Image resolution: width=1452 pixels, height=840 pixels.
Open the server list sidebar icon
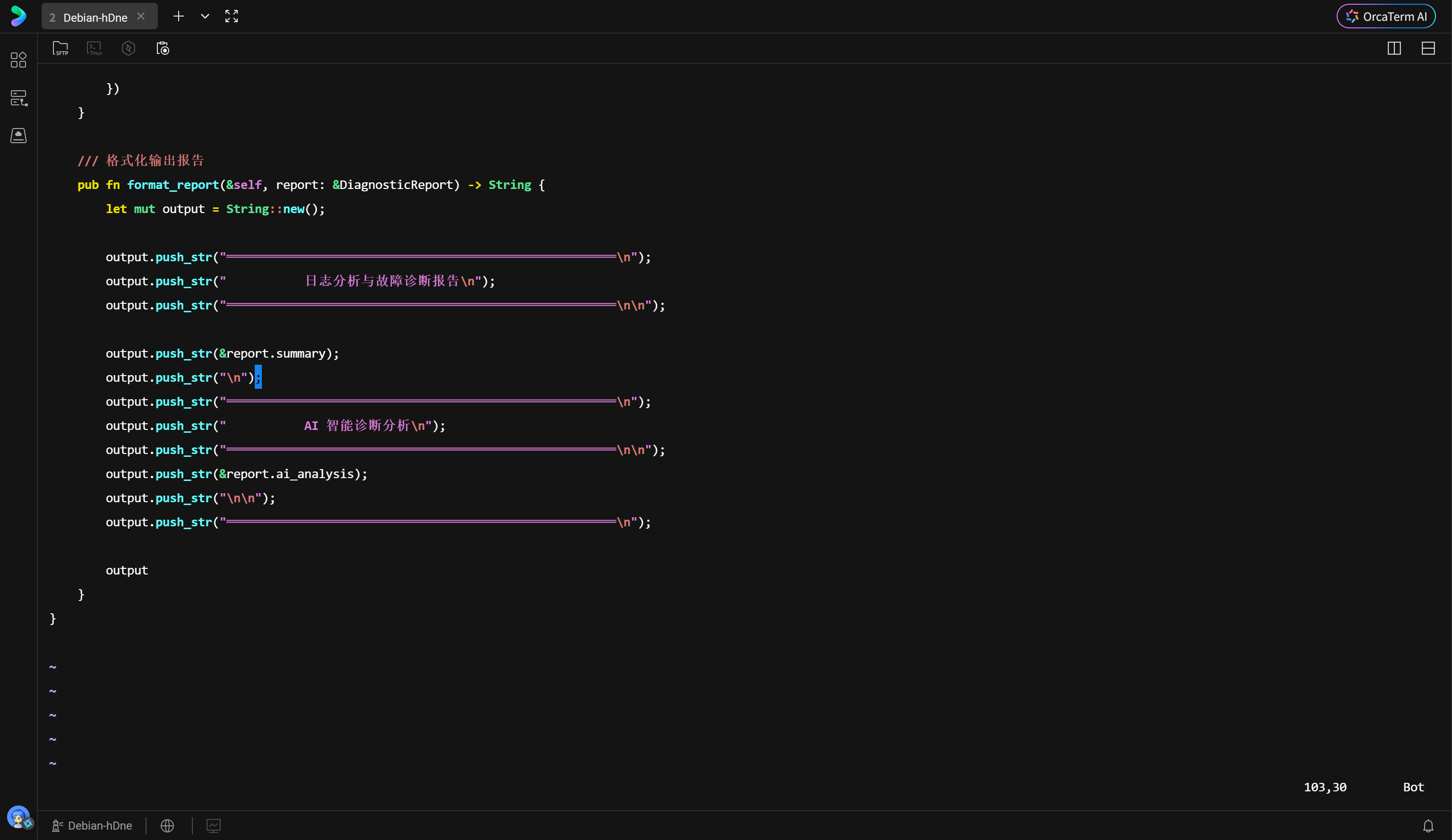[18, 98]
